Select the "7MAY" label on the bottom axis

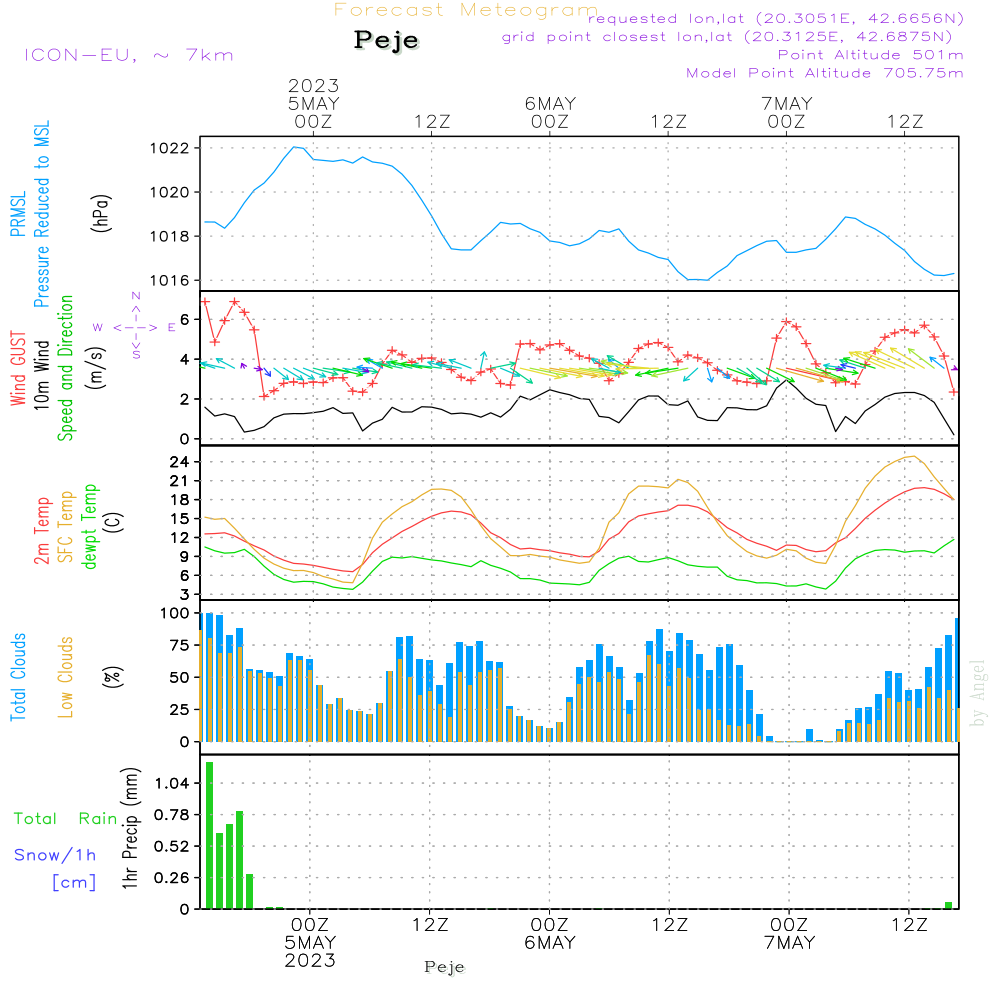pos(790,943)
